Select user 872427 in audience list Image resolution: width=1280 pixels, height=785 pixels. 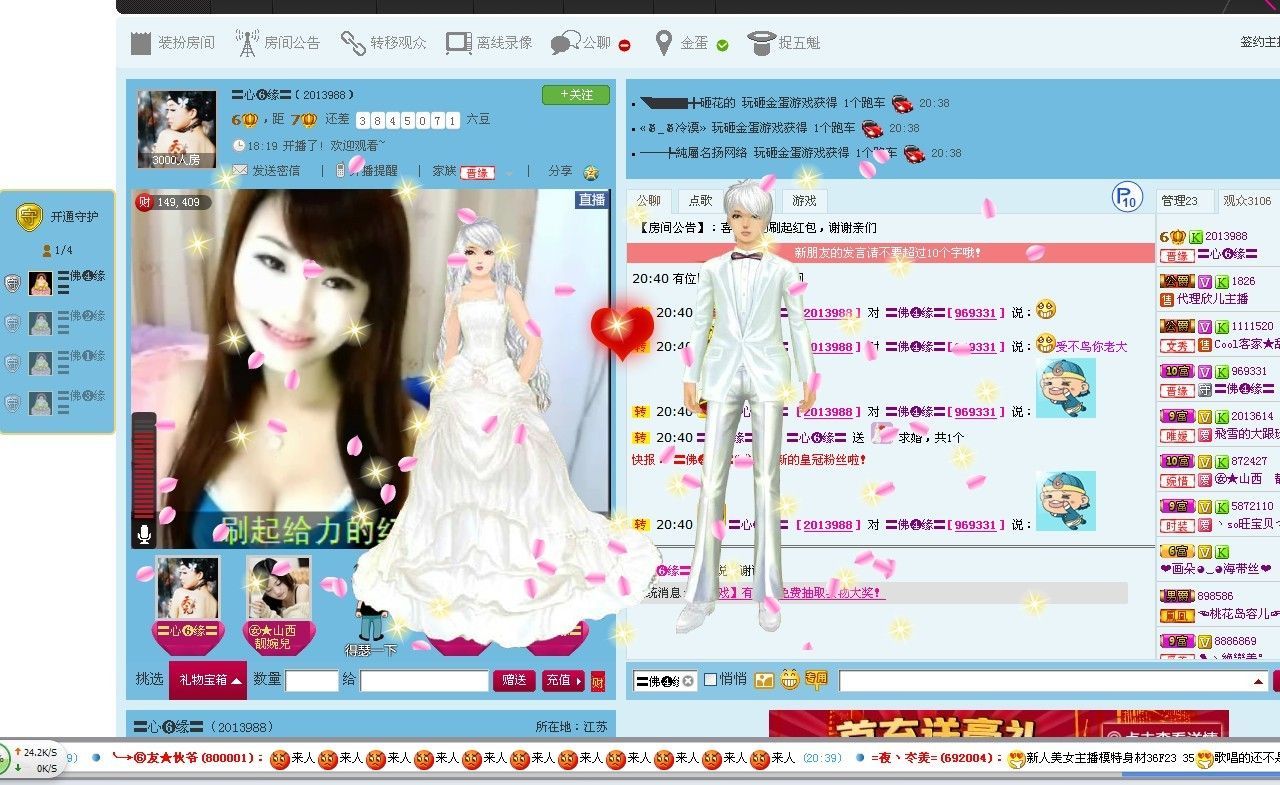pyautogui.click(x=1219, y=471)
